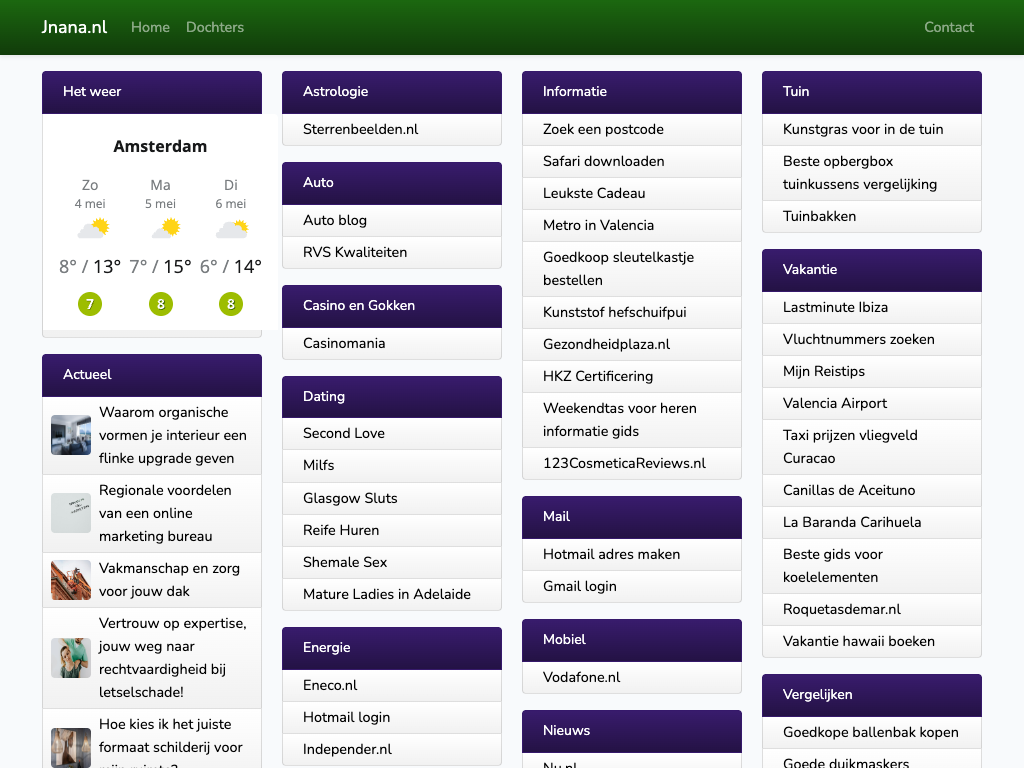This screenshot has width=1024, height=768.
Task: Click the green wind badge for Sunday
Action: [x=90, y=304]
